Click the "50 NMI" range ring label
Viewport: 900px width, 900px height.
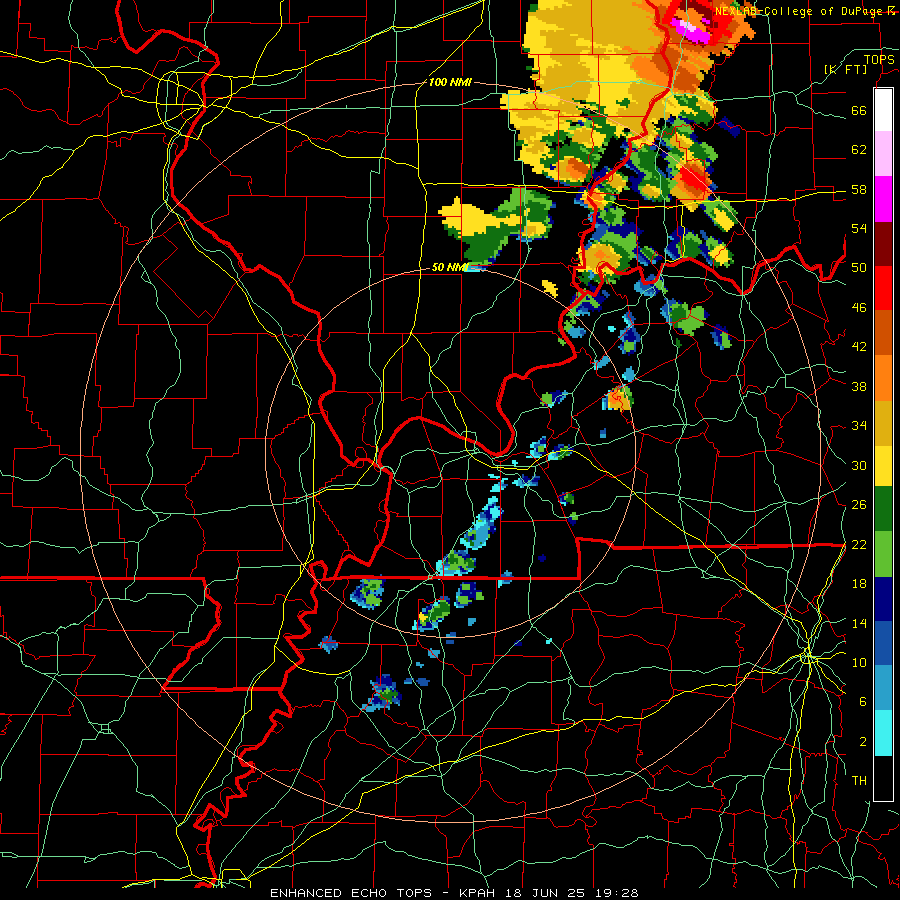tap(449, 267)
